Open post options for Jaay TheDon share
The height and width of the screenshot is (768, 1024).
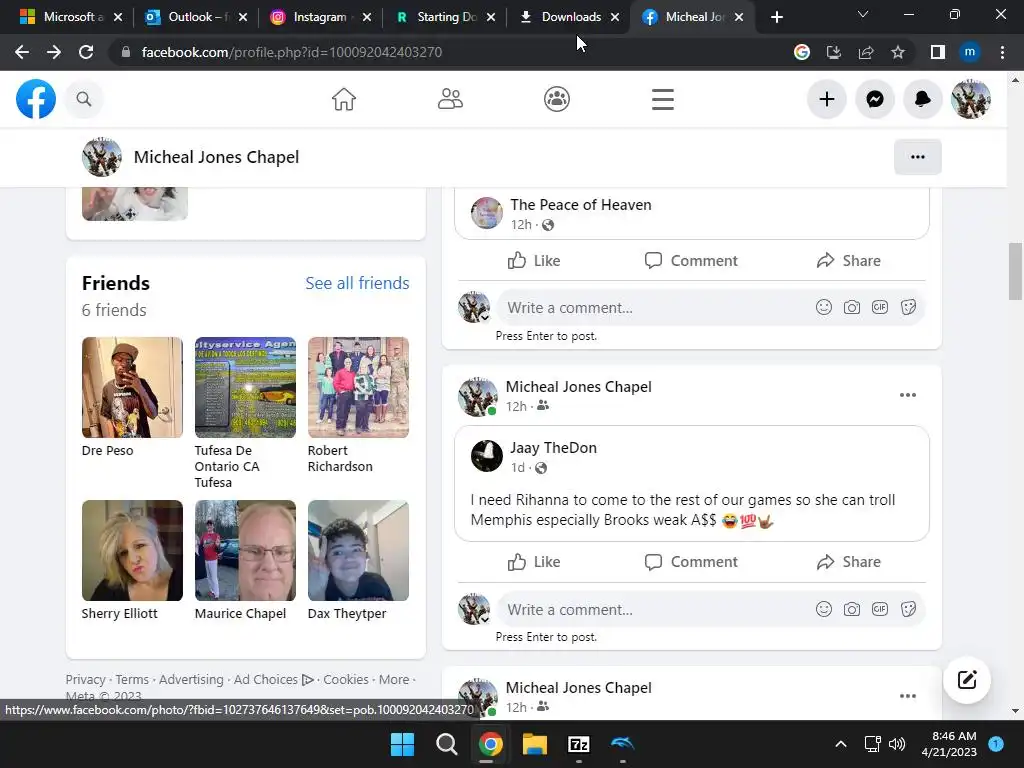point(908,395)
